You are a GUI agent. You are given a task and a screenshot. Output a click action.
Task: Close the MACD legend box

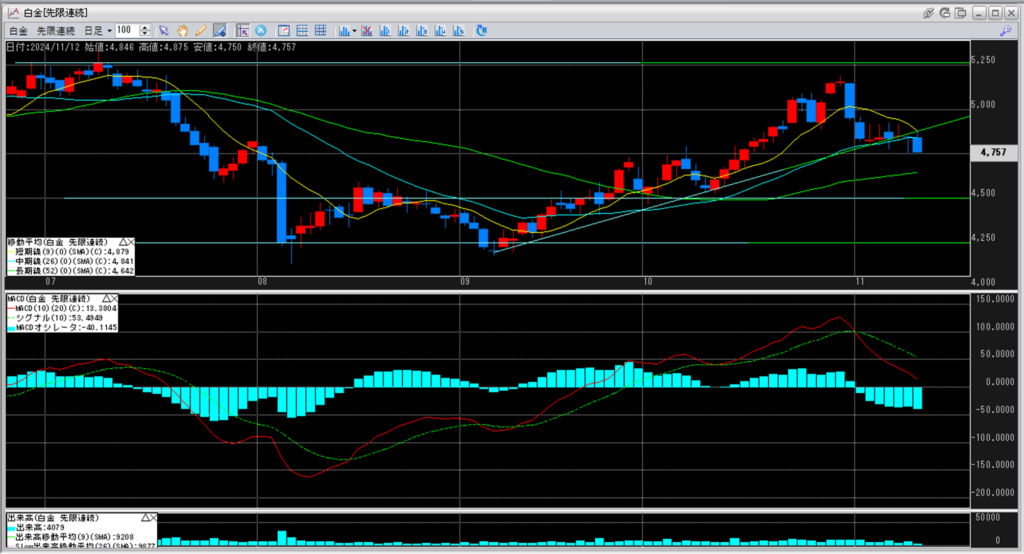[114, 298]
